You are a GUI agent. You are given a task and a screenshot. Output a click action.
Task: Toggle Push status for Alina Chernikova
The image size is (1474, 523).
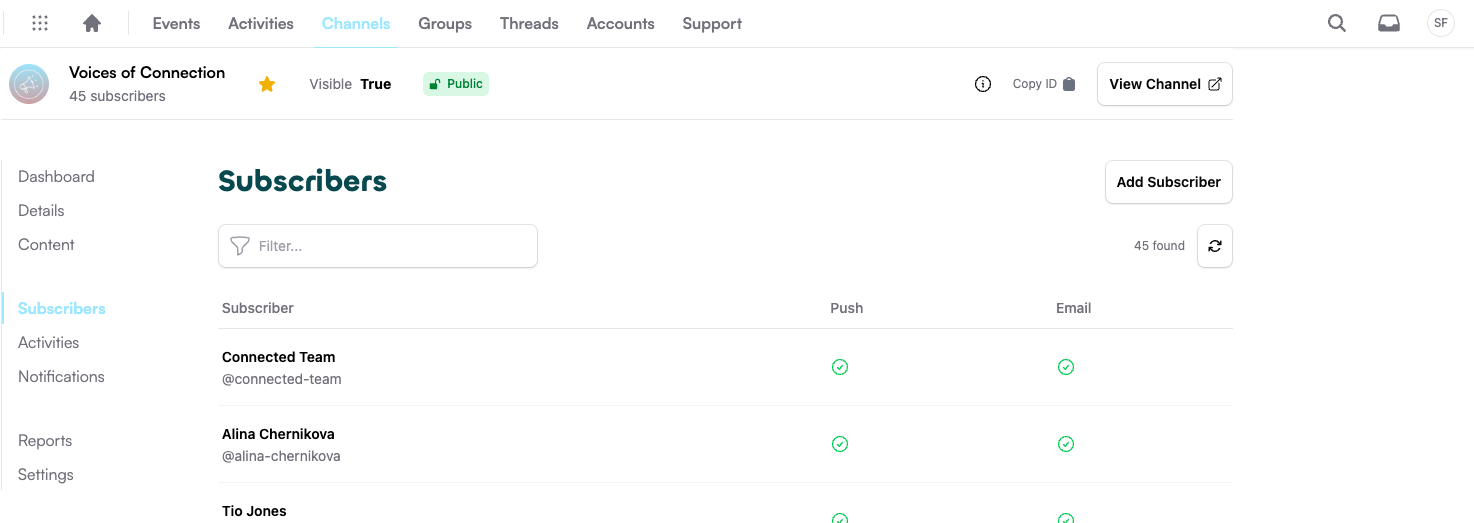(x=840, y=444)
